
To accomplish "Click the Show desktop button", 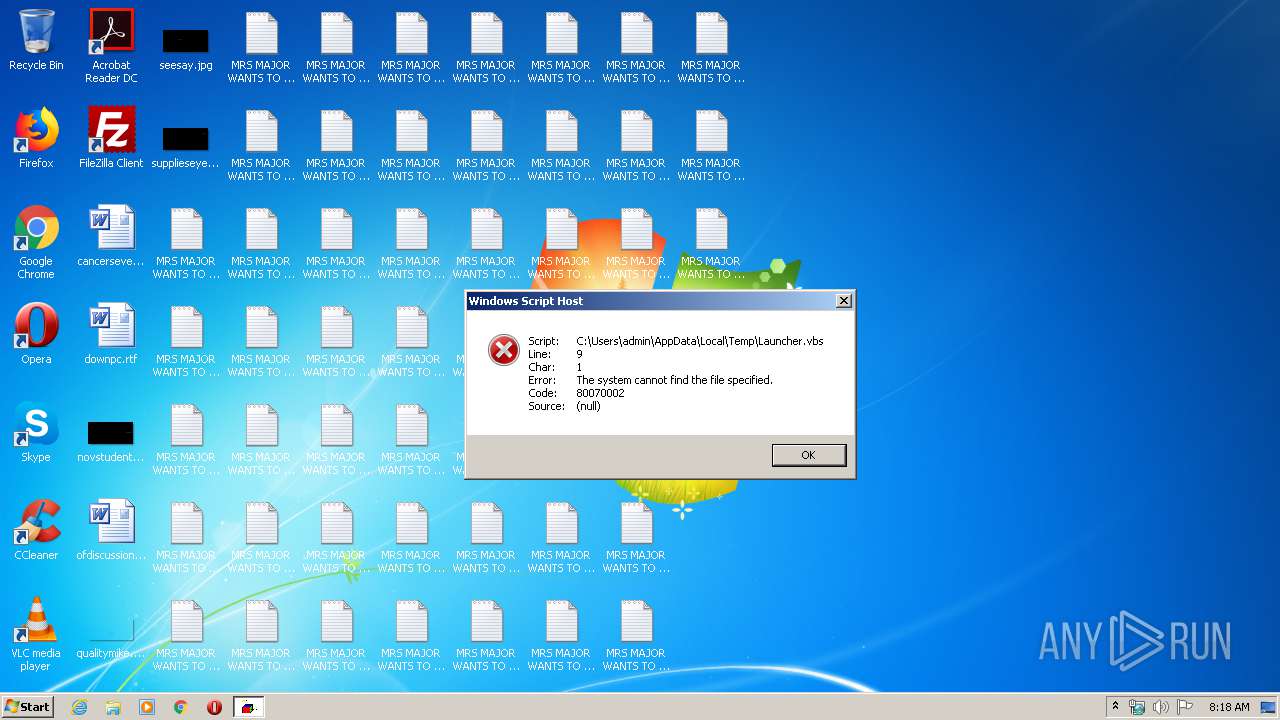I will [1269, 707].
